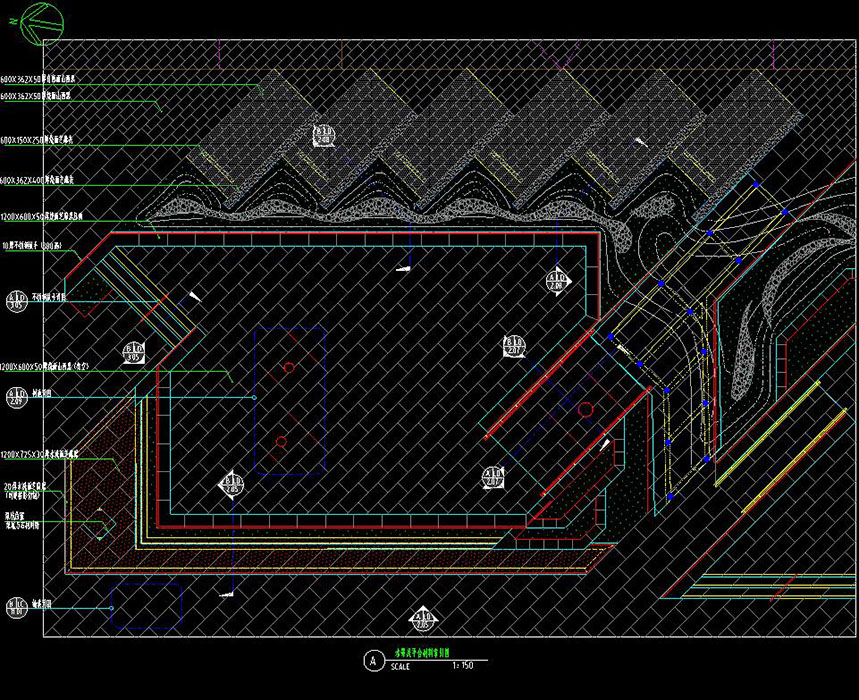Select the SCALE label under the title

point(399,666)
